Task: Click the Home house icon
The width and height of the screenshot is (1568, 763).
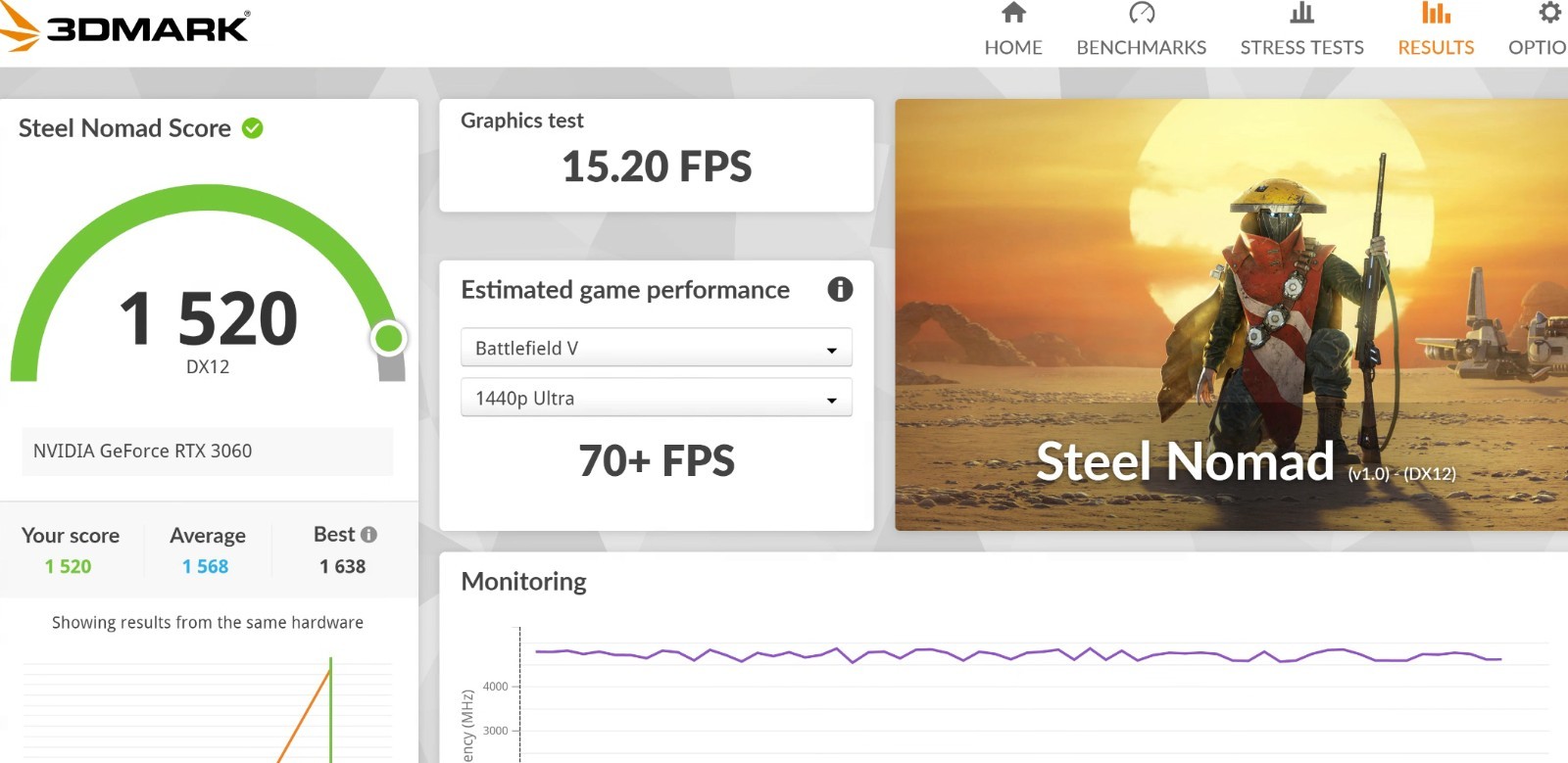Action: [x=1013, y=13]
